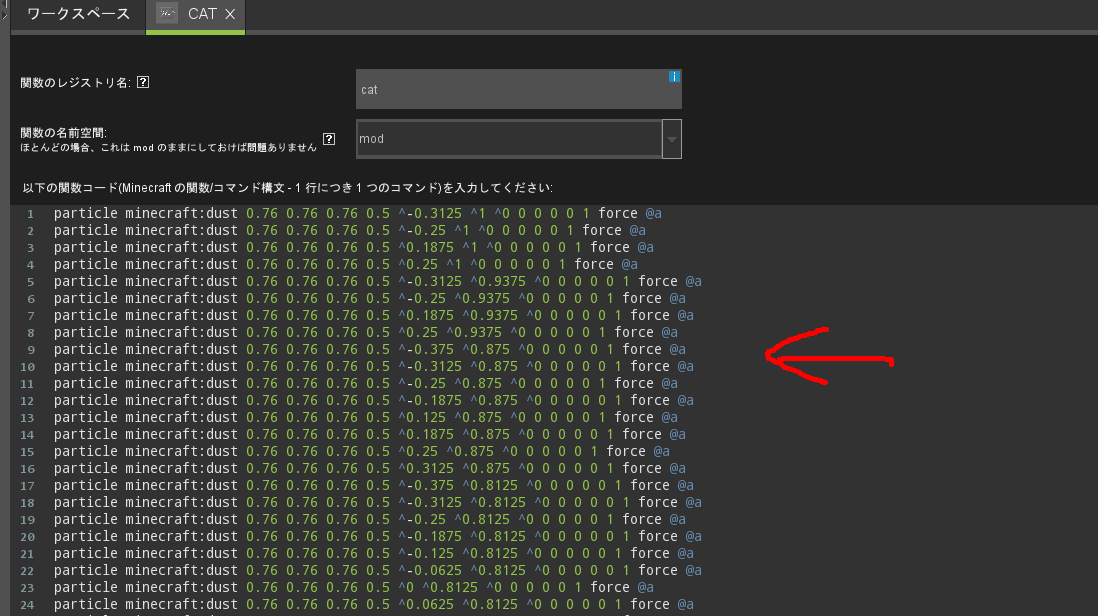The height and width of the screenshot is (616, 1098).
Task: Click the help icon beside 関数のレジストリ名
Action: click(x=143, y=83)
